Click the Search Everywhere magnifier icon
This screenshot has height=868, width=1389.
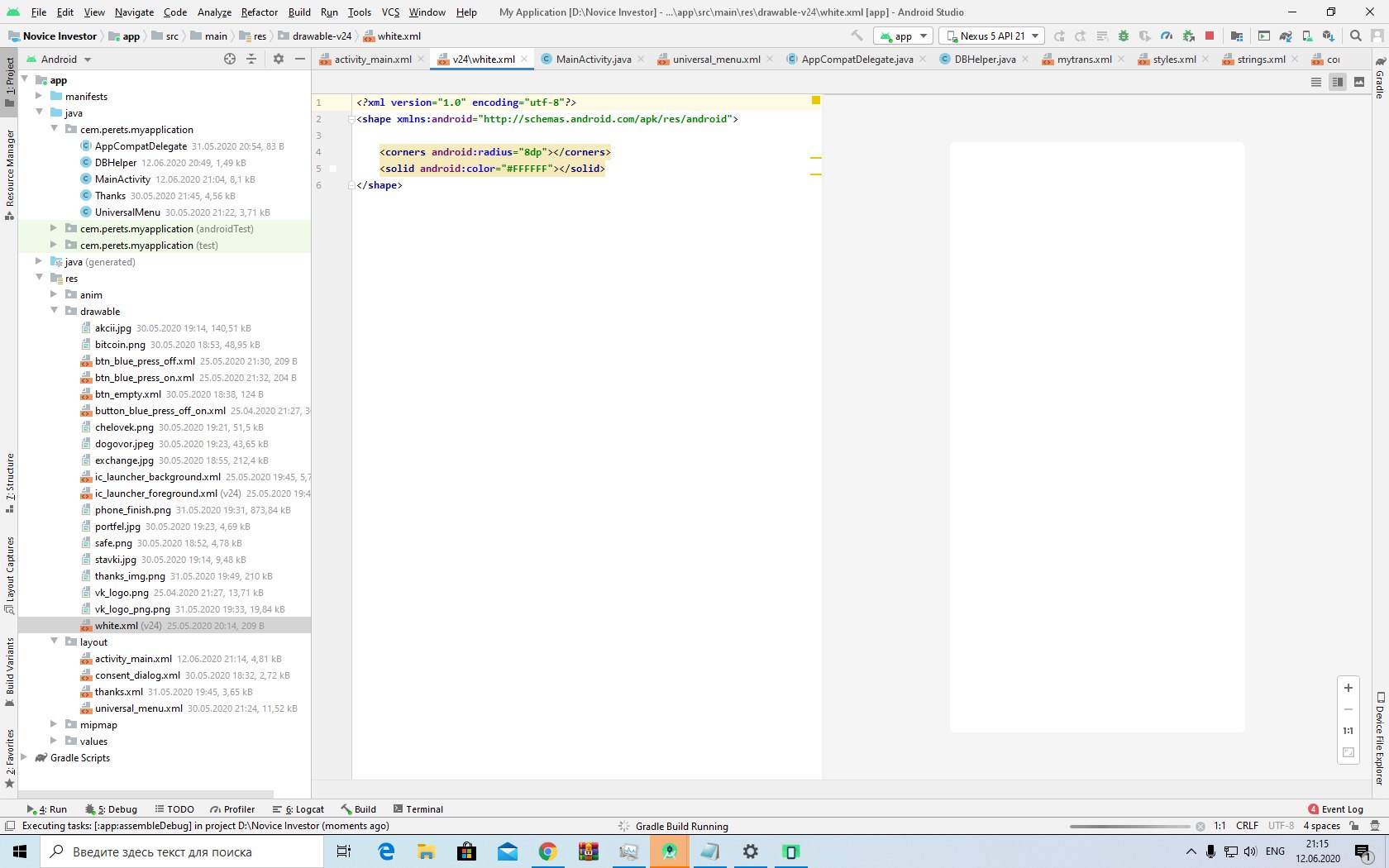click(1356, 36)
